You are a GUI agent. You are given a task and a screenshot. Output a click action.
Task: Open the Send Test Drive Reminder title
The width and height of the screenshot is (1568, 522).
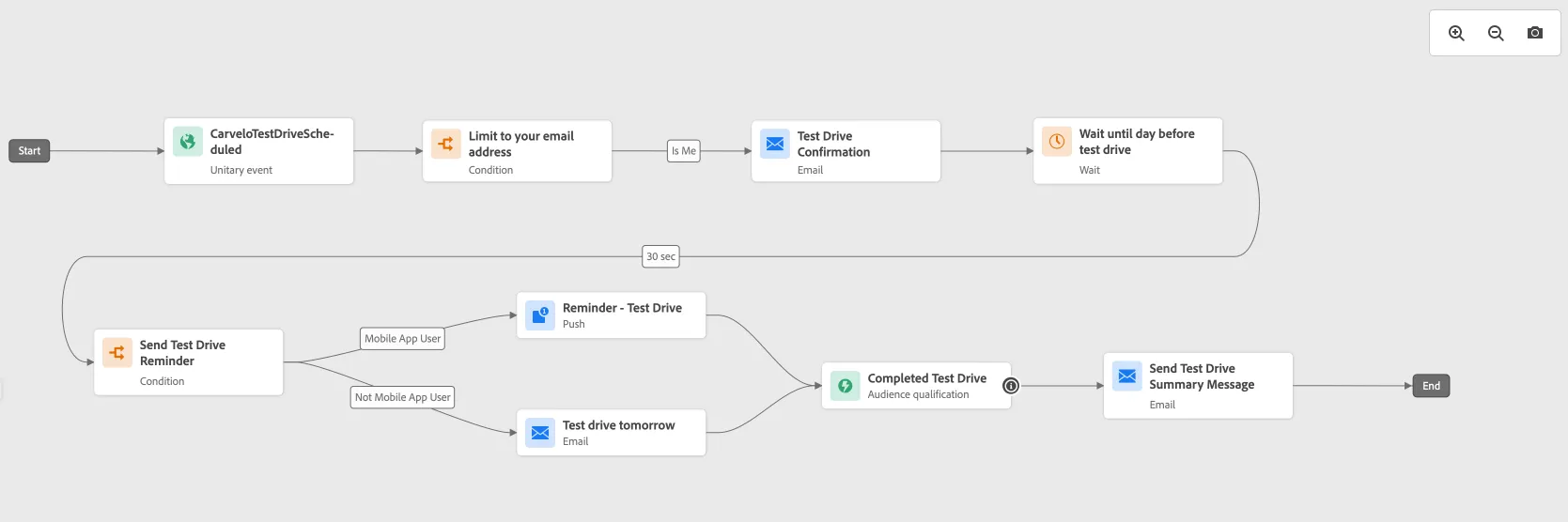182,353
